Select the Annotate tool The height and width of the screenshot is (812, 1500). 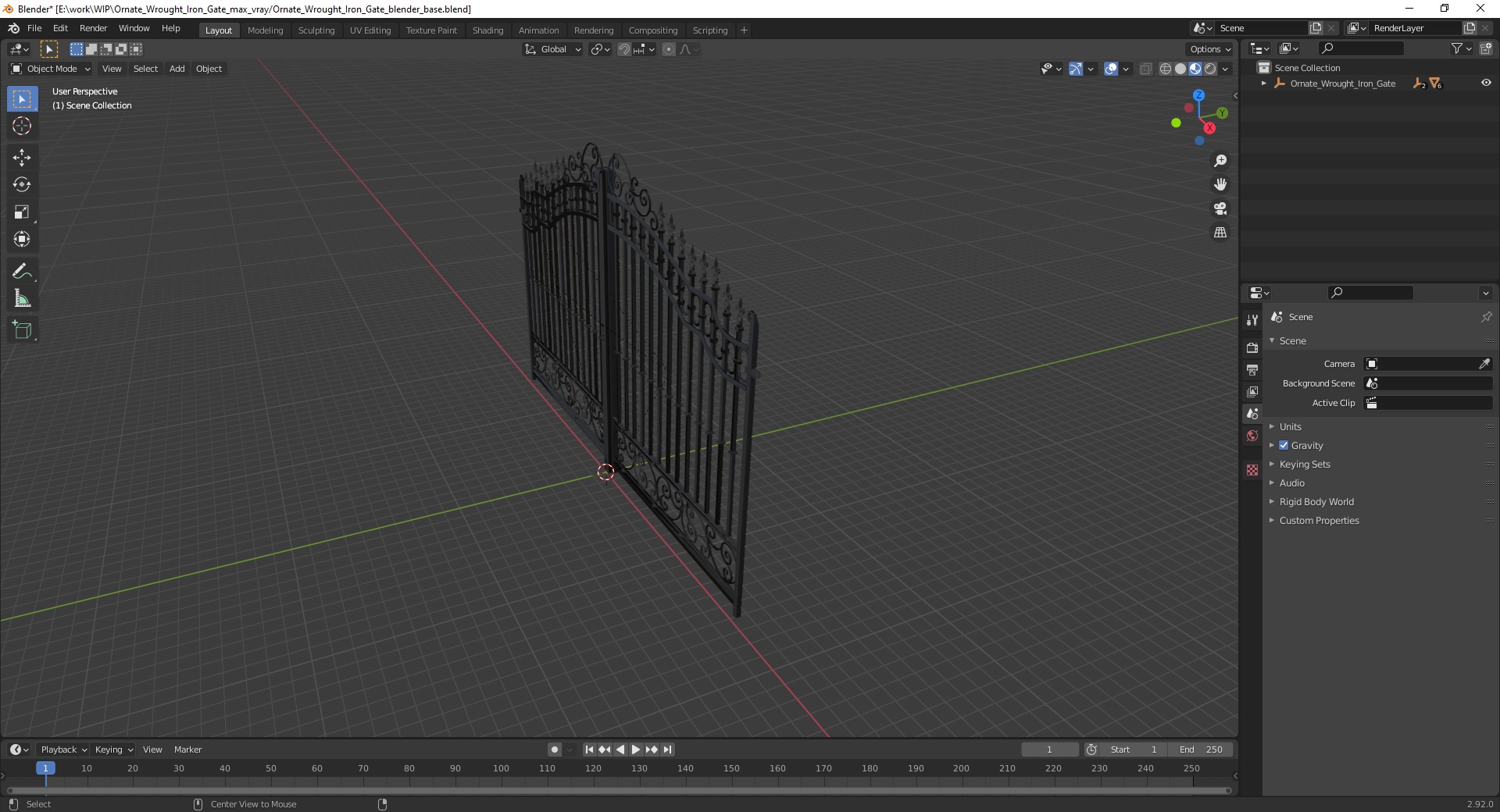22,271
